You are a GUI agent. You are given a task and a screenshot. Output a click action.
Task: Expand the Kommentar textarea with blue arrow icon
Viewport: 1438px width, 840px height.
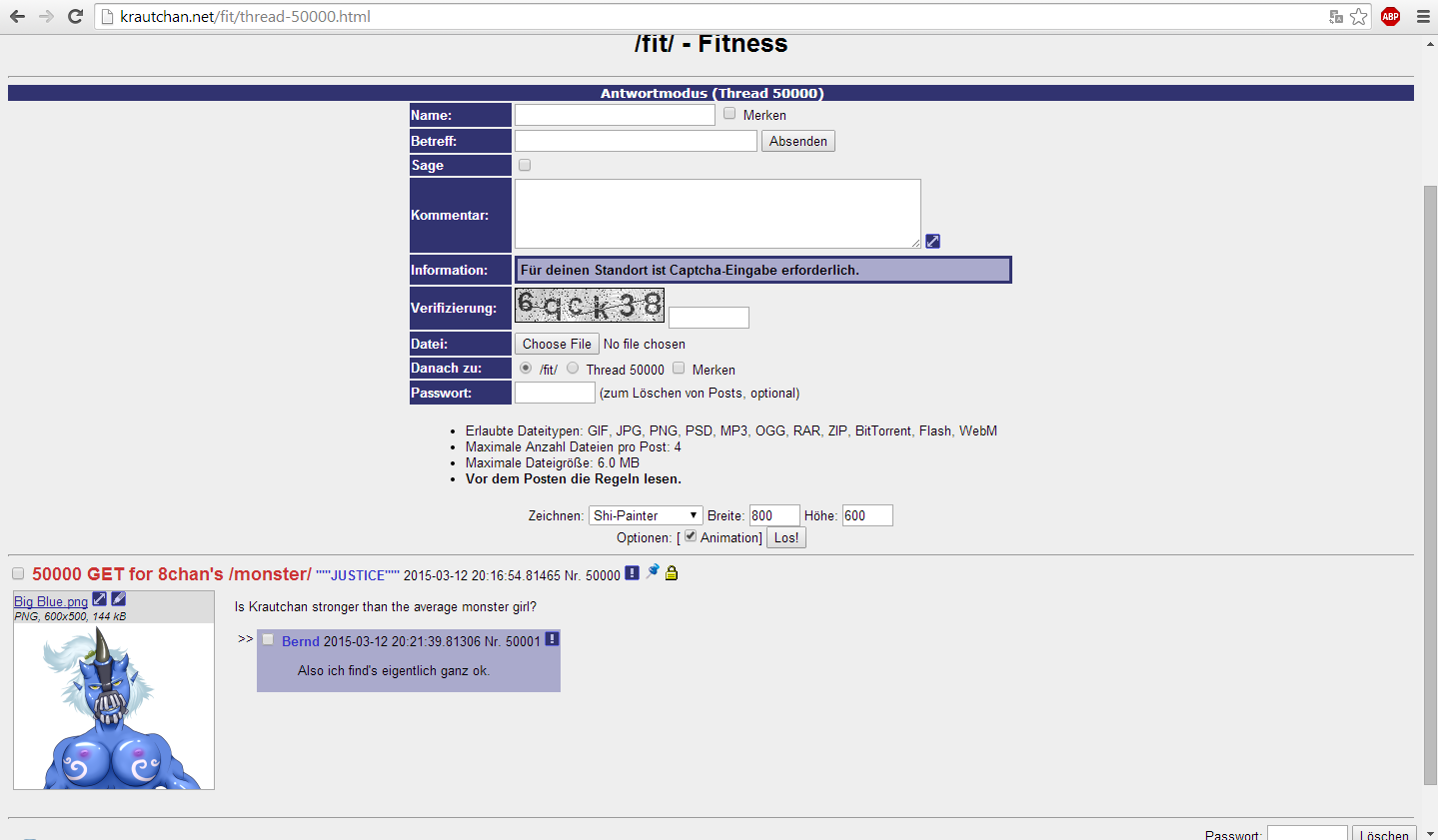click(x=932, y=241)
